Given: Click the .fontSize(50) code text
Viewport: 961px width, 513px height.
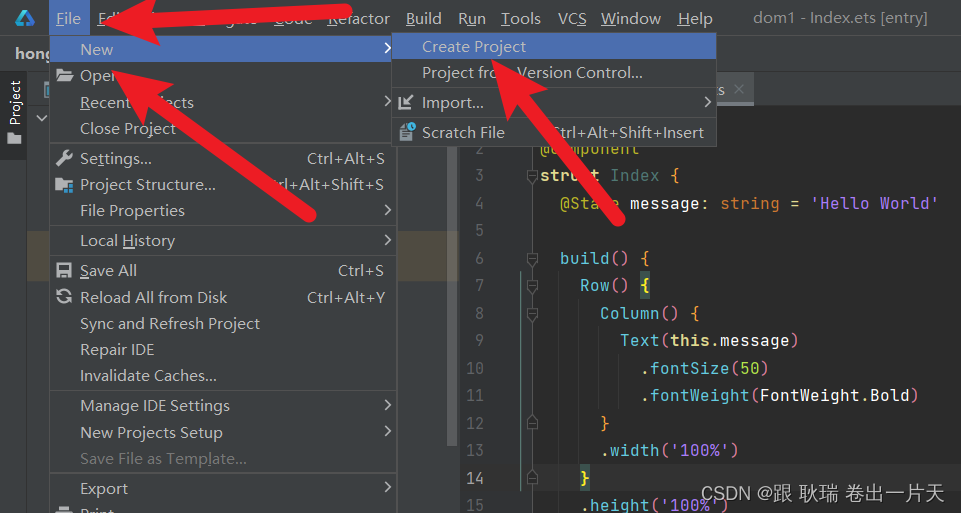Looking at the screenshot, I should pos(705,368).
